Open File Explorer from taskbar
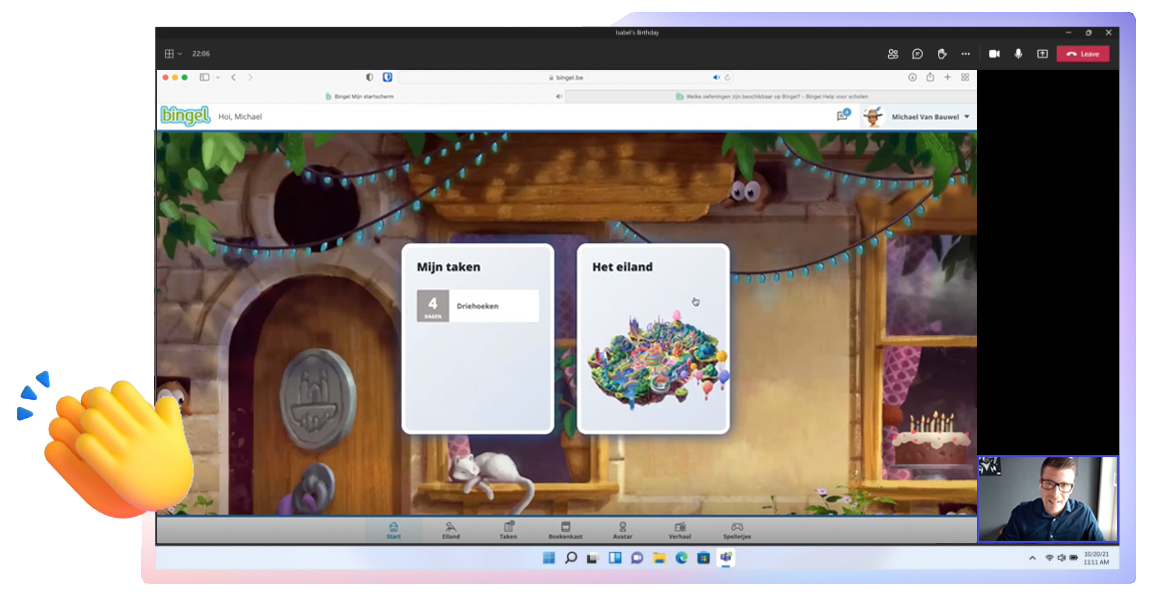 click(659, 558)
